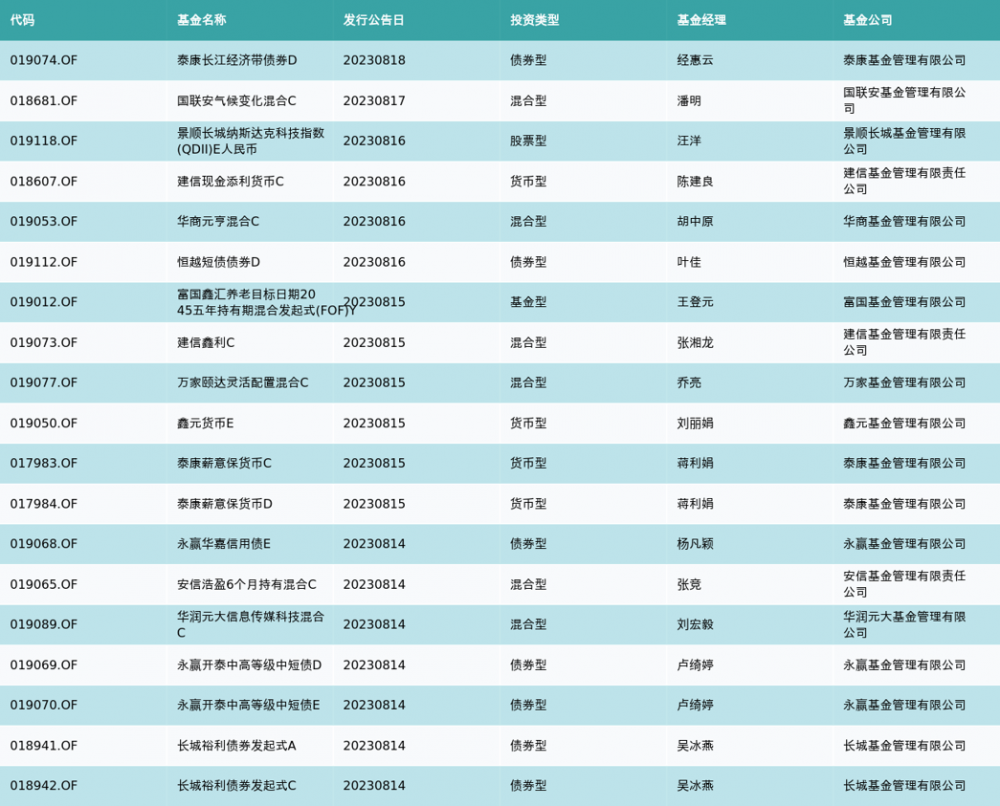The width and height of the screenshot is (1000, 806).
Task: Click manager name 陈建良
Action: (x=695, y=181)
